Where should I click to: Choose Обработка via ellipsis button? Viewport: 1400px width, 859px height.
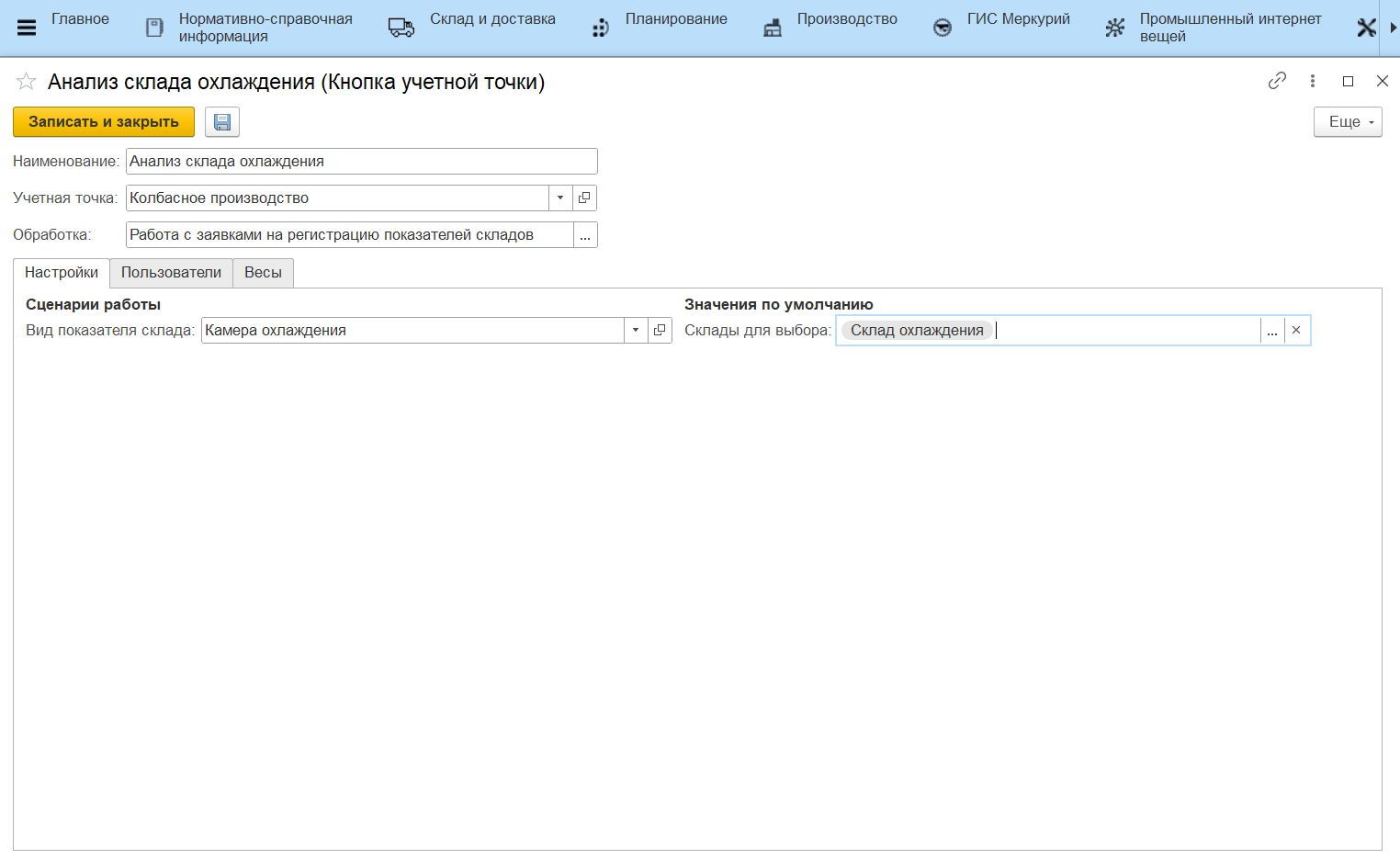click(585, 235)
